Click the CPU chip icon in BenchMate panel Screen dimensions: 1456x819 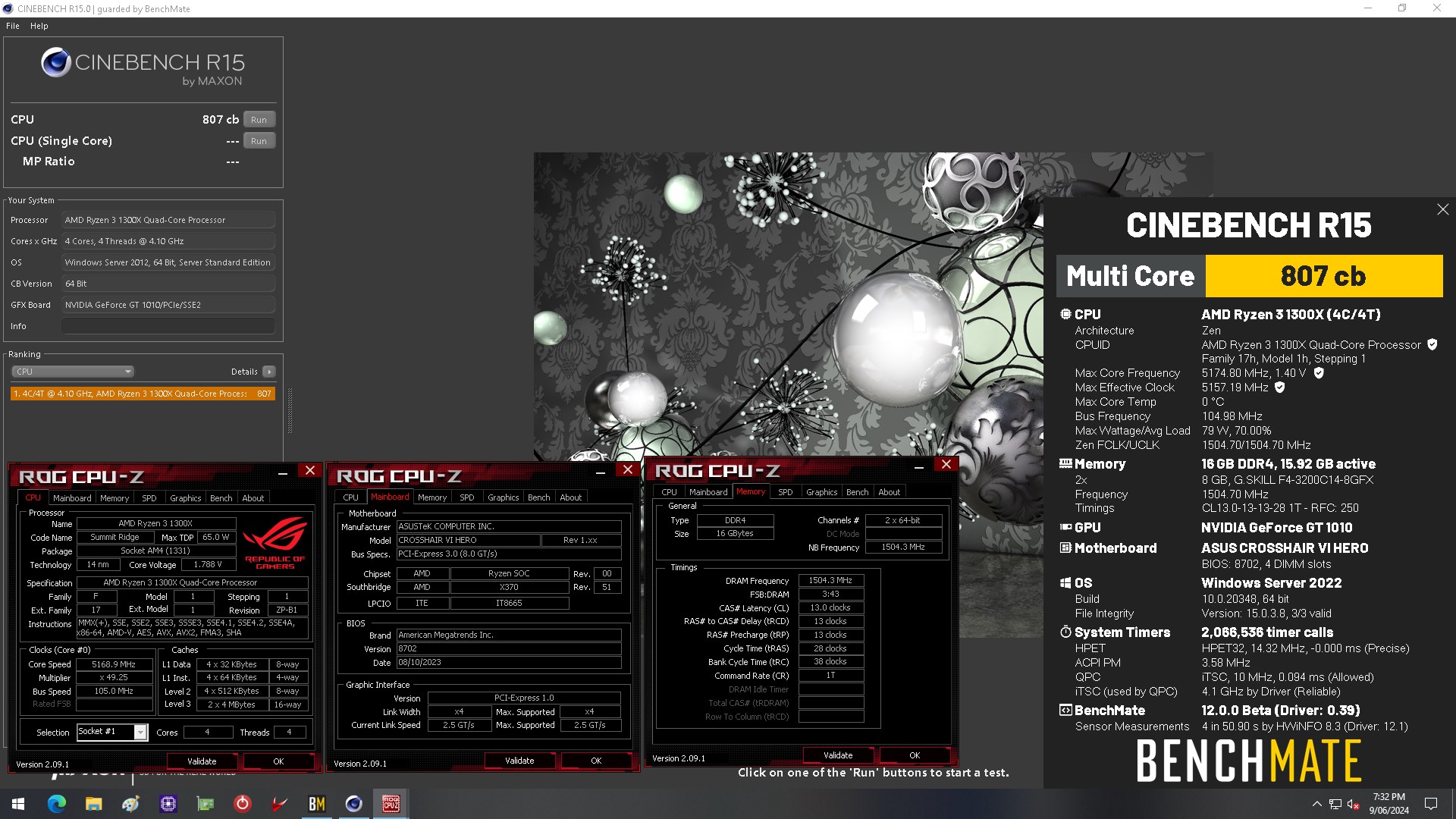[x=1065, y=314]
